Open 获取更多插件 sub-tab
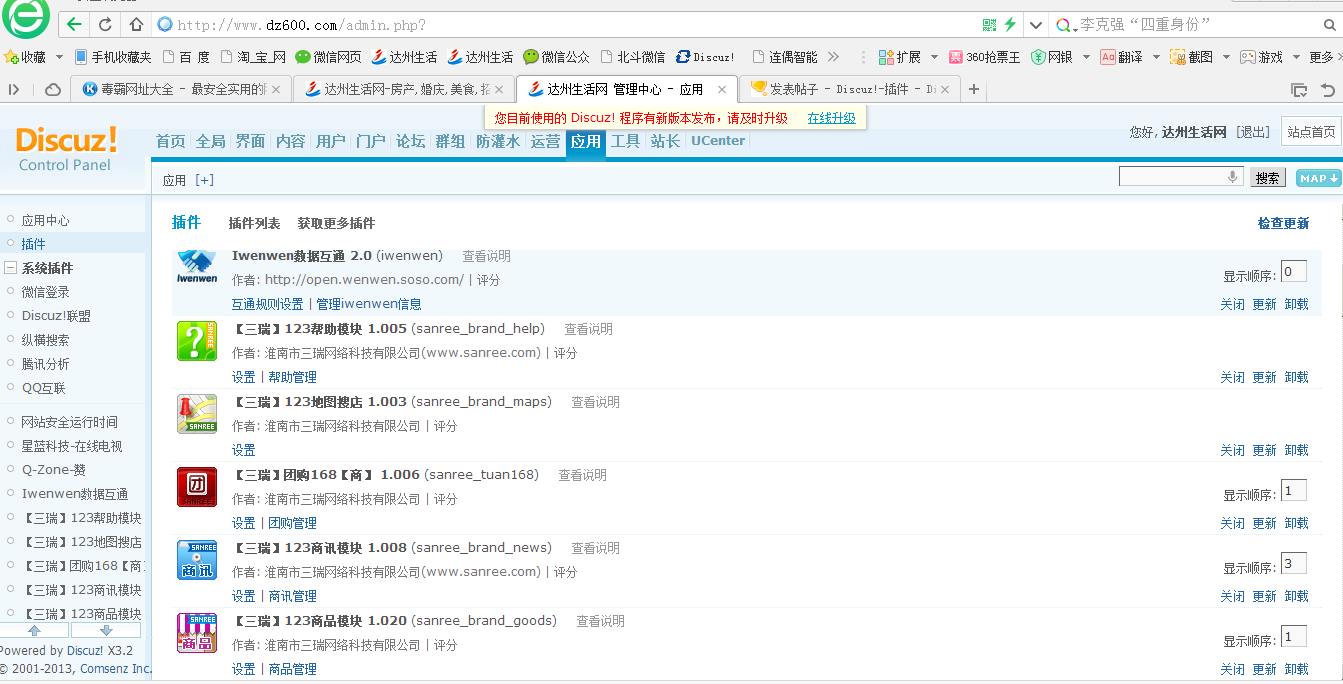 pyautogui.click(x=336, y=223)
